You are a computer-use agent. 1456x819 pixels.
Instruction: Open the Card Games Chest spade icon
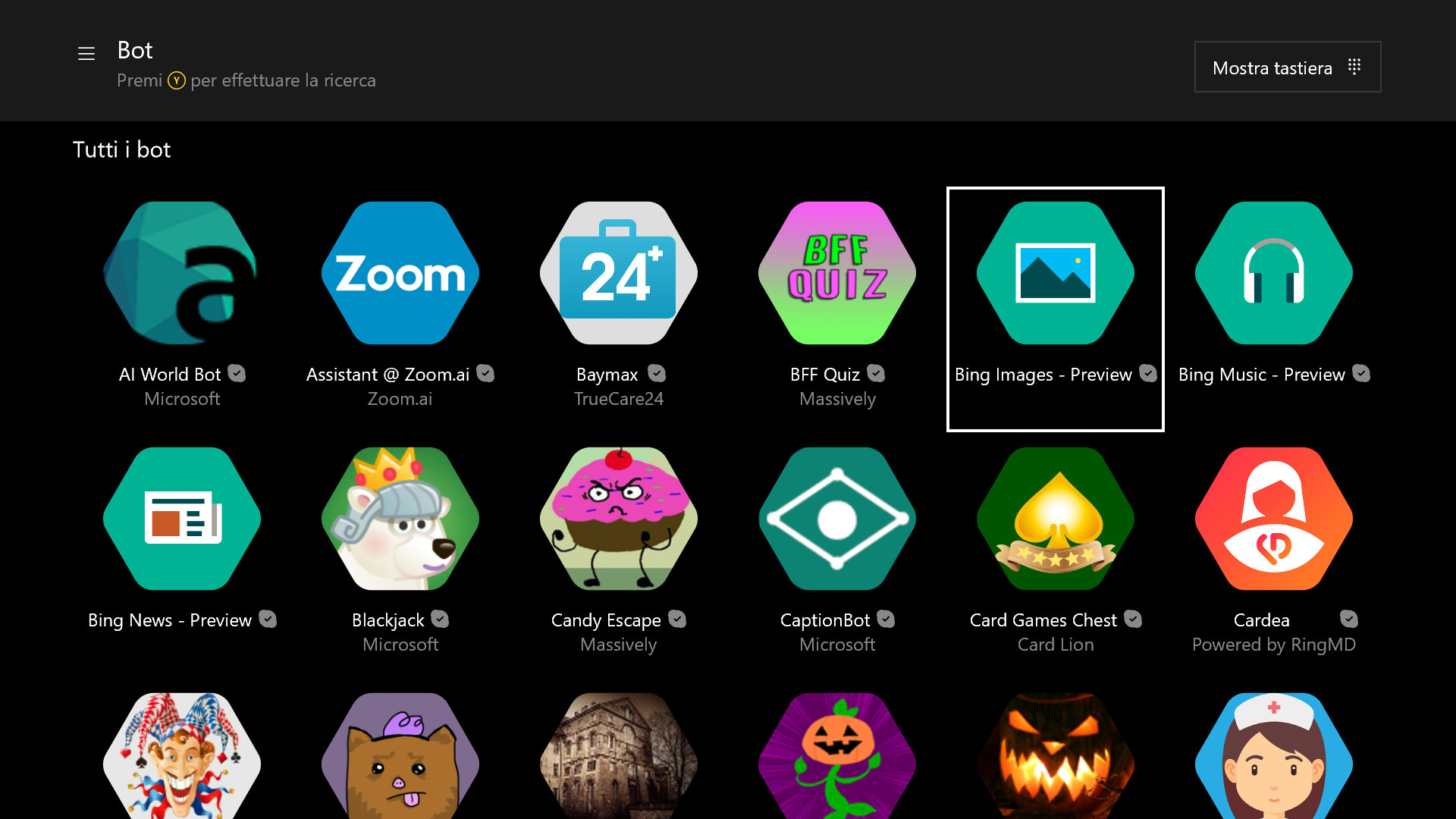click(x=1056, y=519)
